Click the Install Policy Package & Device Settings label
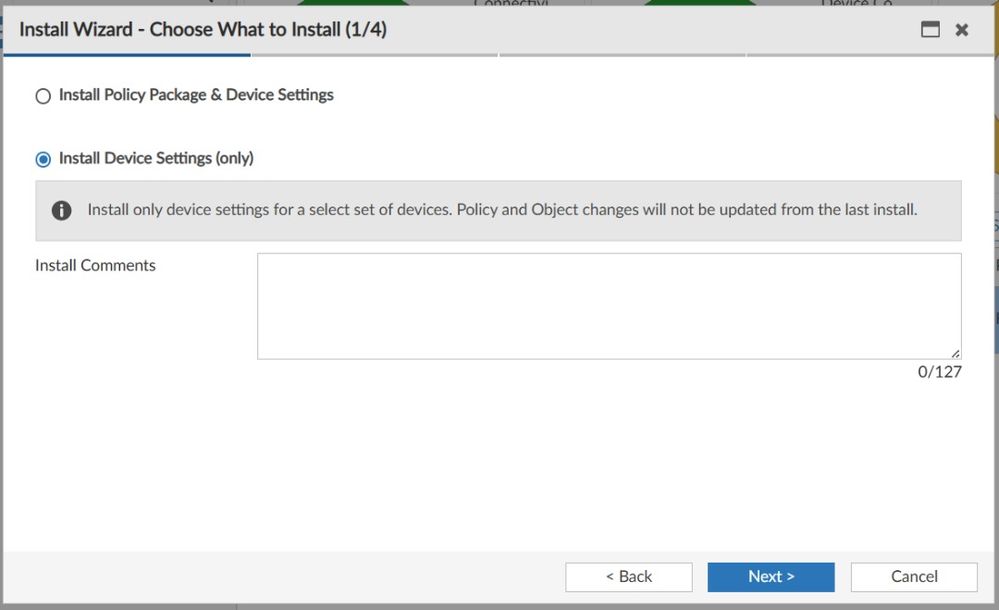 click(196, 95)
